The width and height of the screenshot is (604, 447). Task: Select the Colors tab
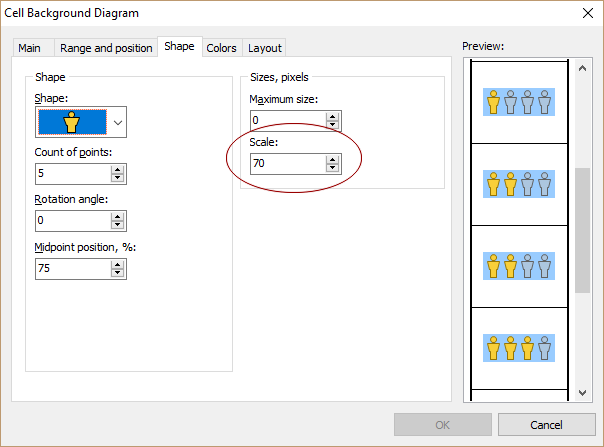[x=221, y=48]
